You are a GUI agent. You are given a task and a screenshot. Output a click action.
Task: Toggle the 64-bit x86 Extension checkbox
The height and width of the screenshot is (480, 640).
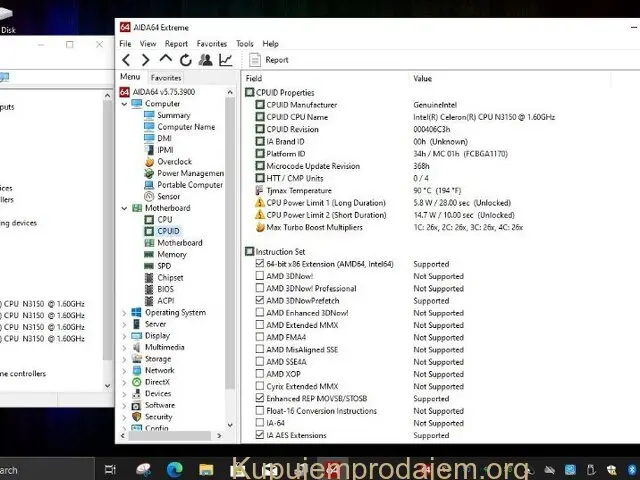(260, 264)
